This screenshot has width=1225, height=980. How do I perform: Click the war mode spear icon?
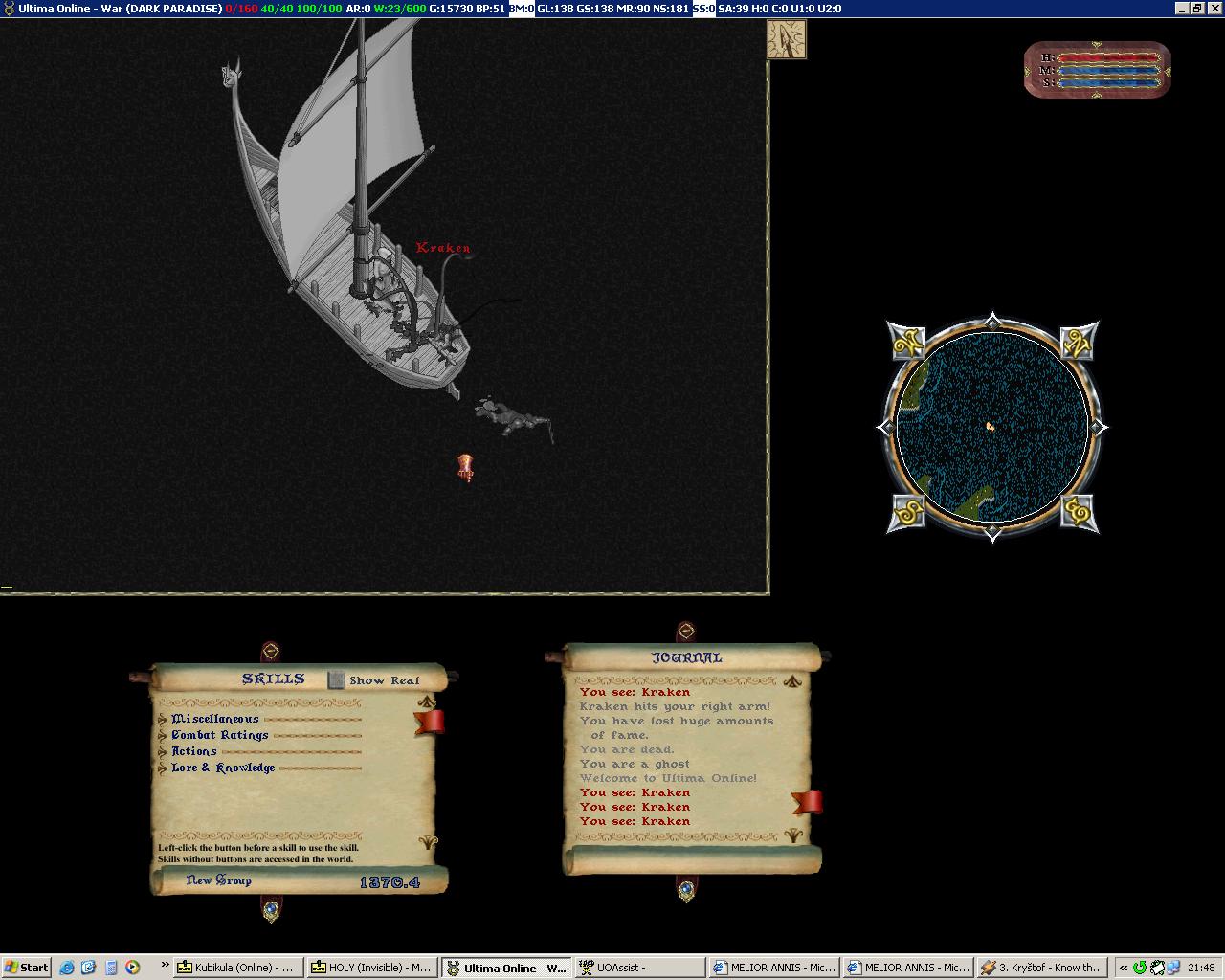[x=787, y=40]
